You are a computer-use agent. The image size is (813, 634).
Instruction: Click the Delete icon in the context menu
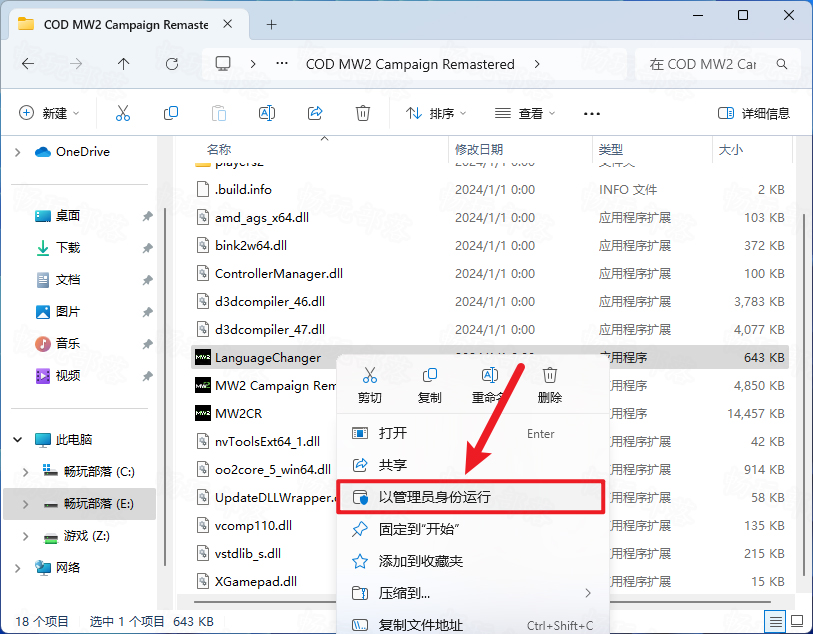[x=550, y=375]
